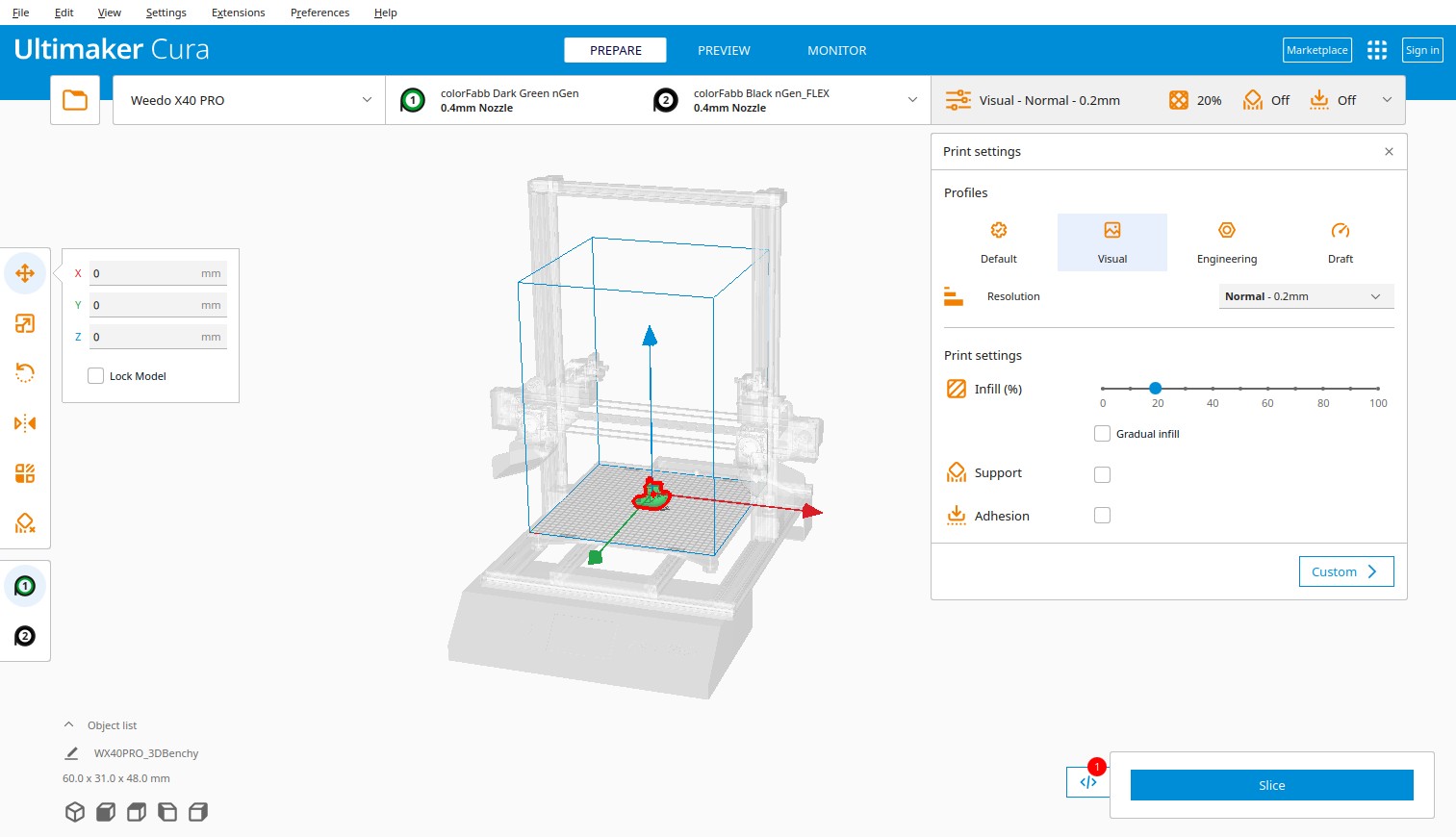1456x837 pixels.
Task: Select the Rotate tool
Action: tap(25, 373)
